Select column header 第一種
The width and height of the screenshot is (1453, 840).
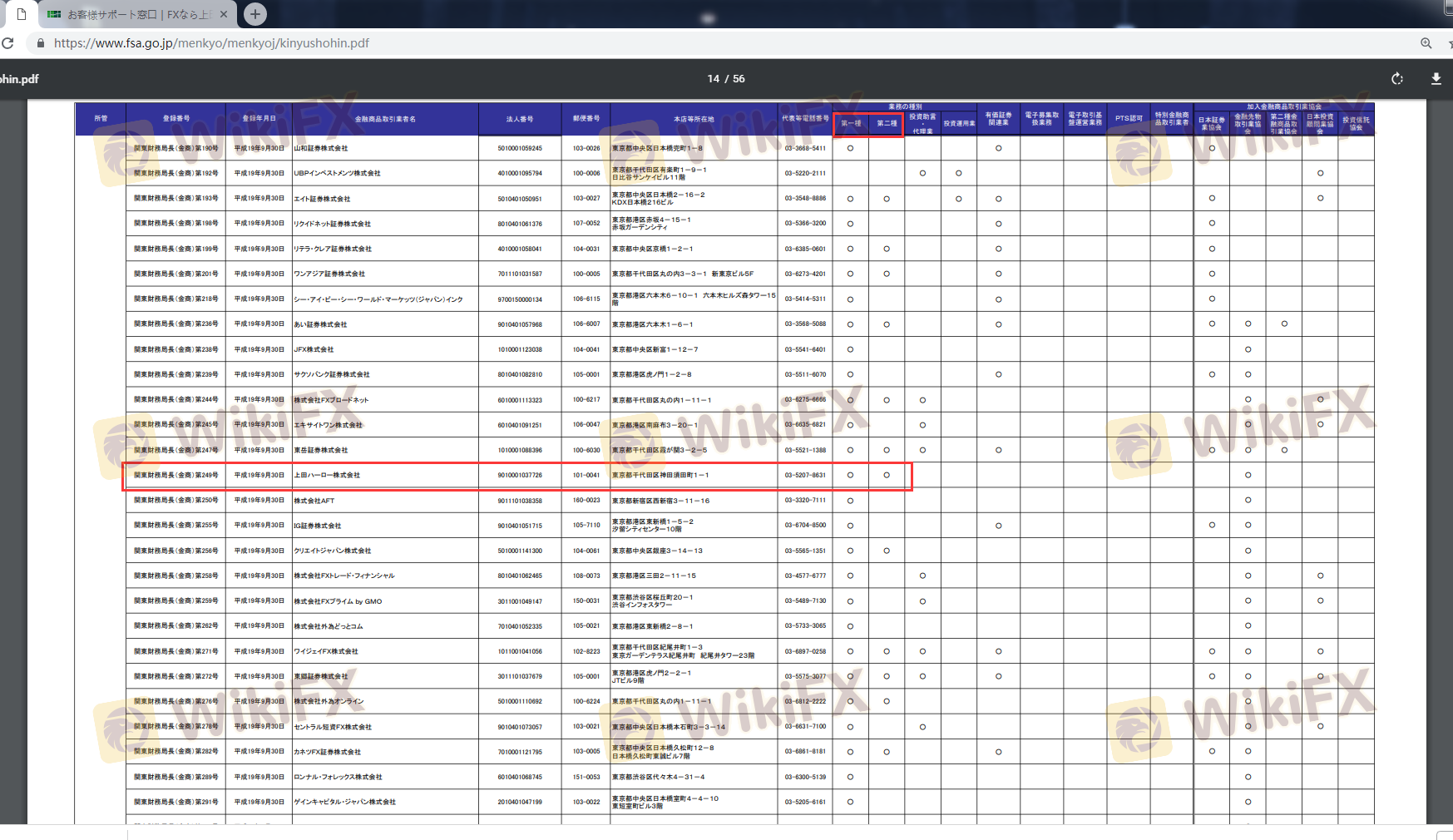pyautogui.click(x=851, y=123)
